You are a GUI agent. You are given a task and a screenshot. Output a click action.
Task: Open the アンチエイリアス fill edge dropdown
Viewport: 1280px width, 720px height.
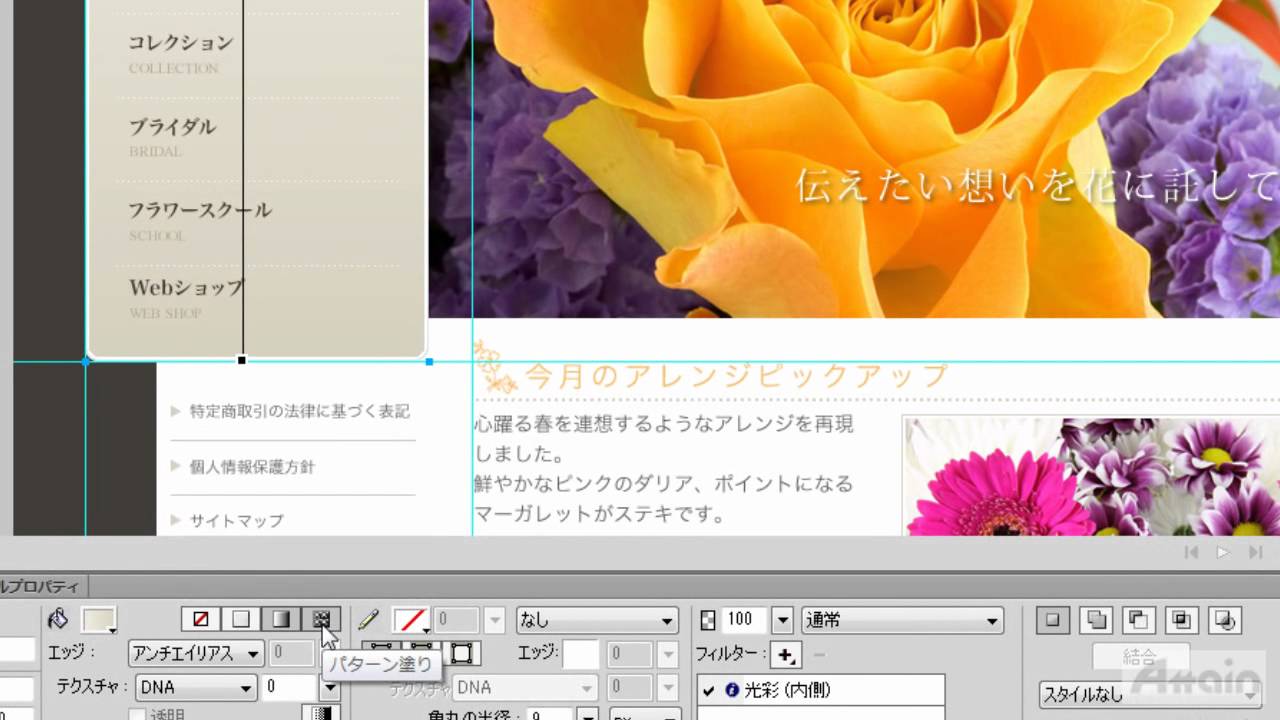[x=196, y=654]
